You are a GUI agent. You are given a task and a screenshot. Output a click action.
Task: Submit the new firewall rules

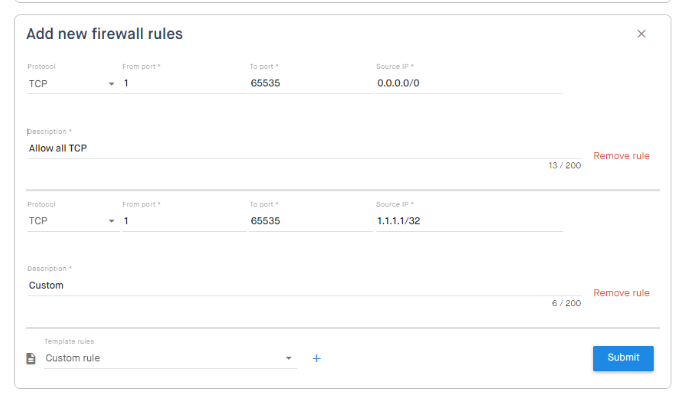tap(623, 358)
